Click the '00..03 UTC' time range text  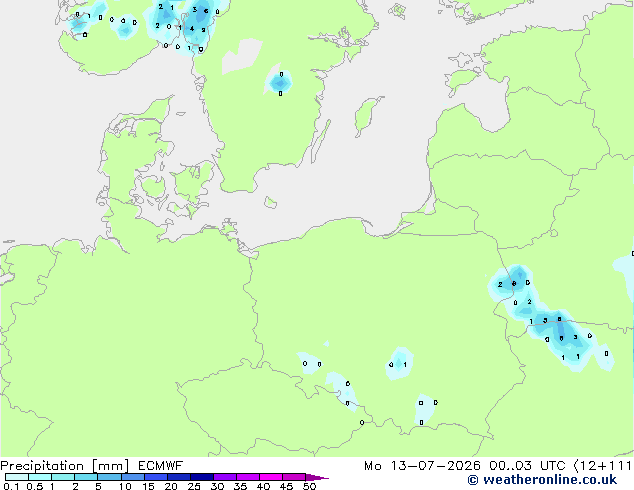coord(527,466)
